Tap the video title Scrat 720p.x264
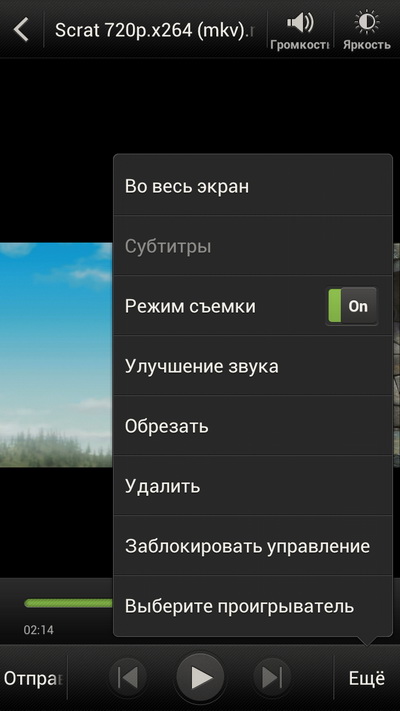This screenshot has height=711, width=400. pos(154,30)
